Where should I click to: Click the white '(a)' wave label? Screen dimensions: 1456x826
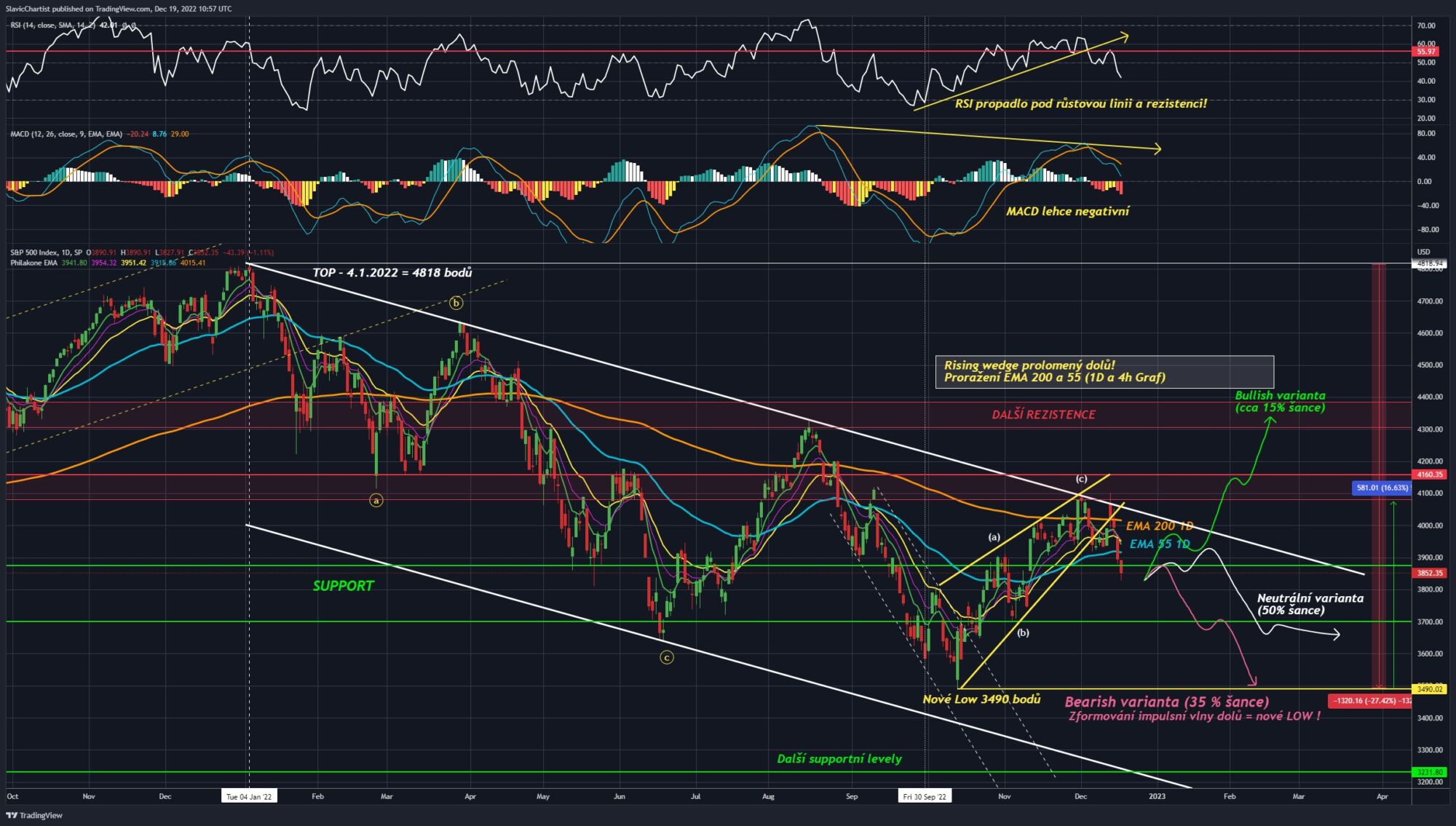pos(994,537)
